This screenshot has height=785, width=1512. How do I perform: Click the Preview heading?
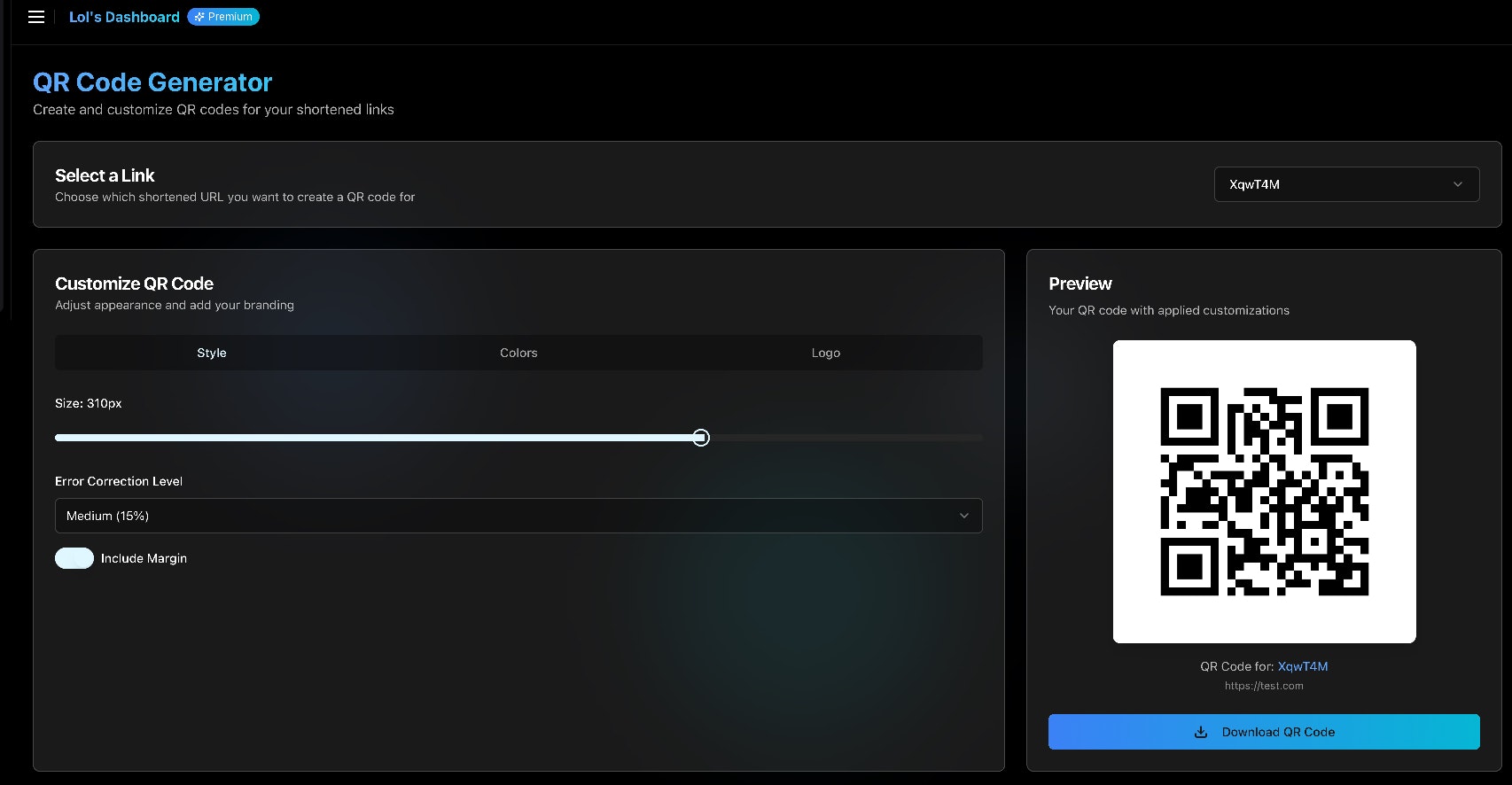point(1079,284)
